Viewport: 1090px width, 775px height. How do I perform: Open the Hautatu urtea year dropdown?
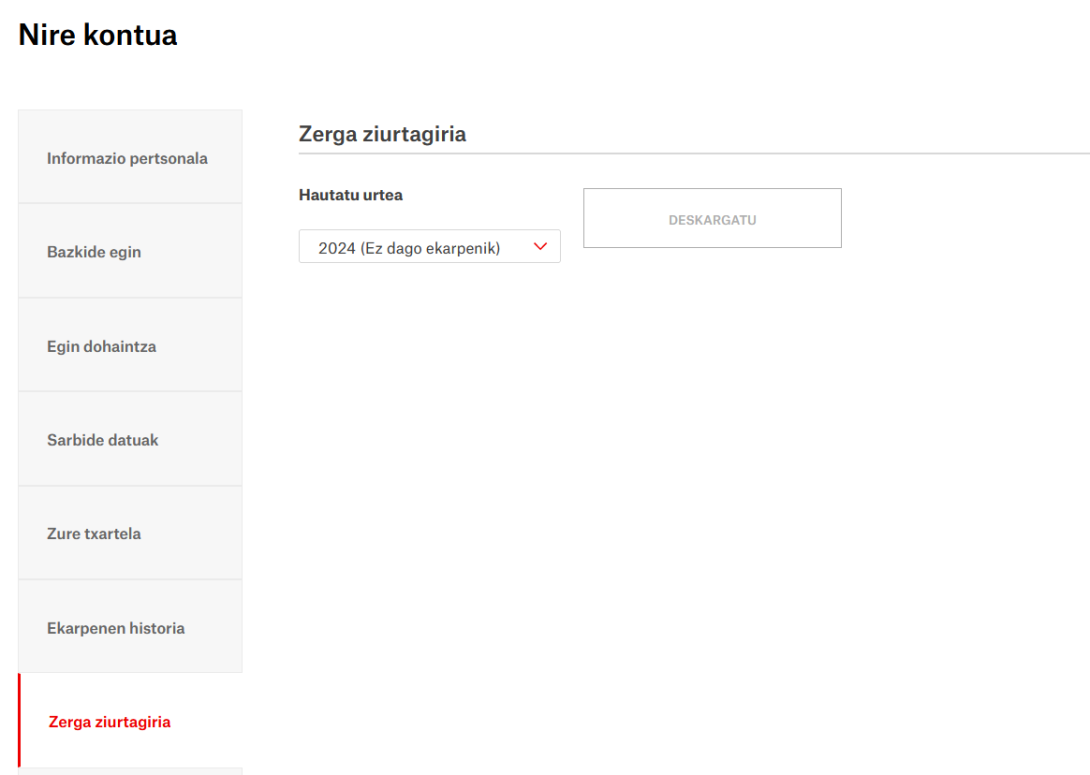430,247
